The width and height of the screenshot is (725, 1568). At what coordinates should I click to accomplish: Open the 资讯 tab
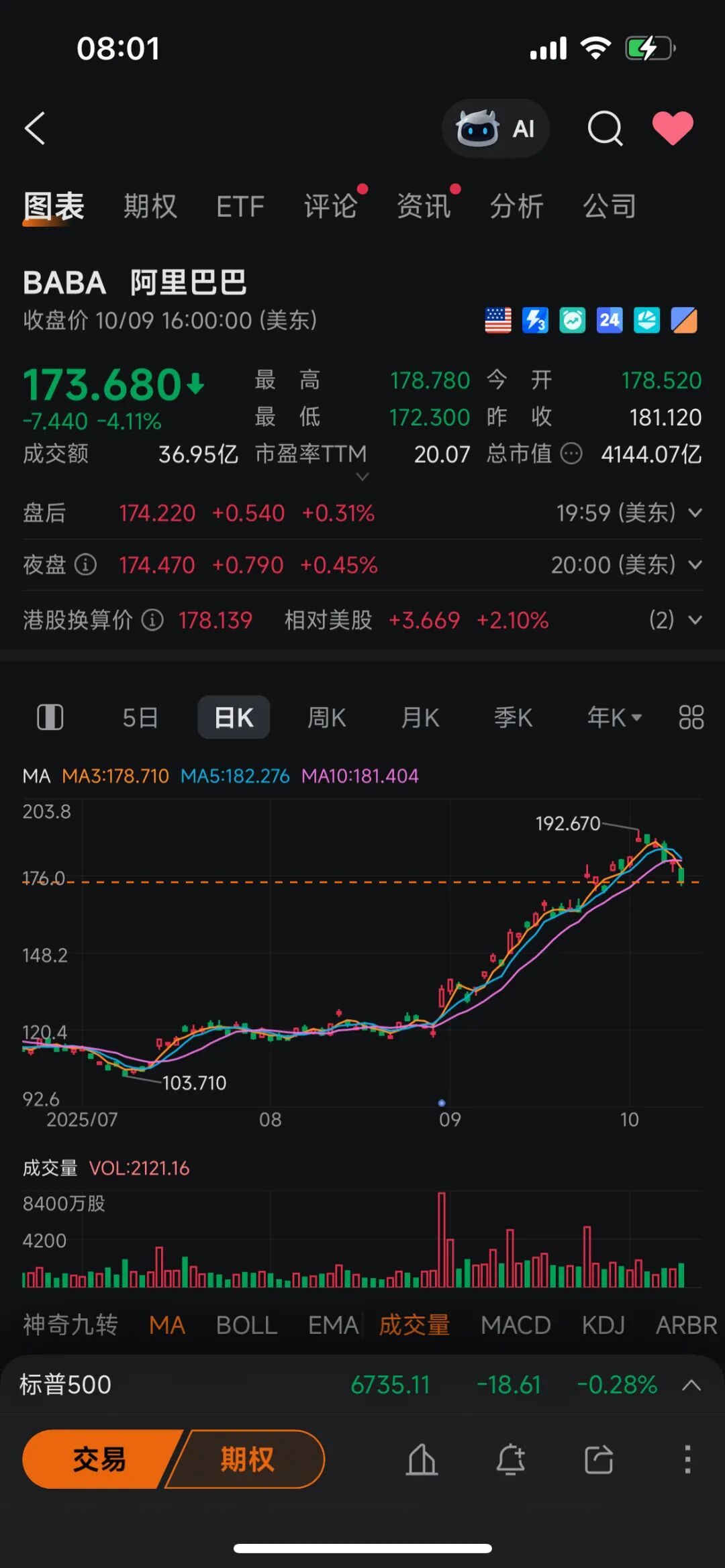(424, 206)
